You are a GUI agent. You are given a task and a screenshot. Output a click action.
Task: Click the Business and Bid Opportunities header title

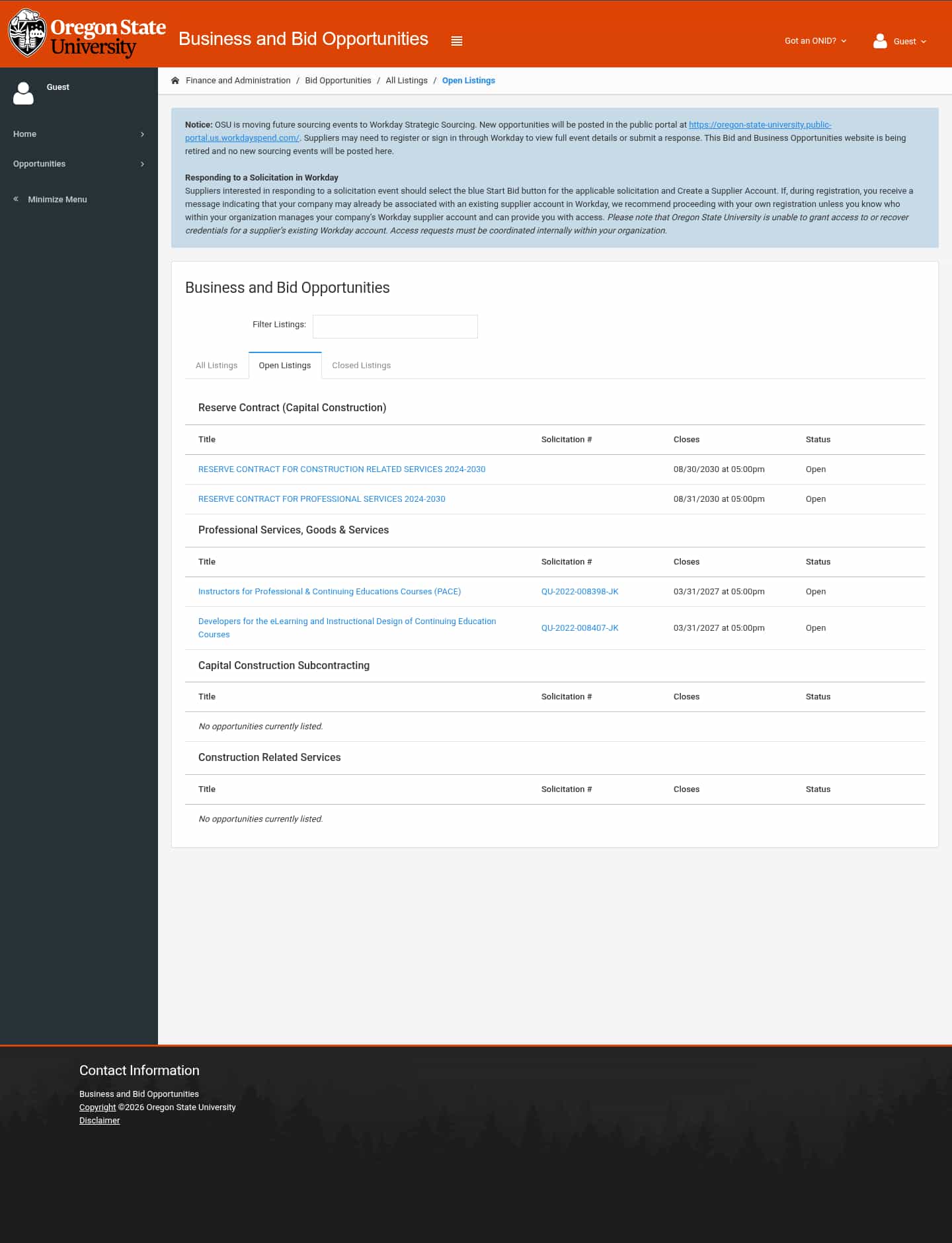click(x=303, y=39)
